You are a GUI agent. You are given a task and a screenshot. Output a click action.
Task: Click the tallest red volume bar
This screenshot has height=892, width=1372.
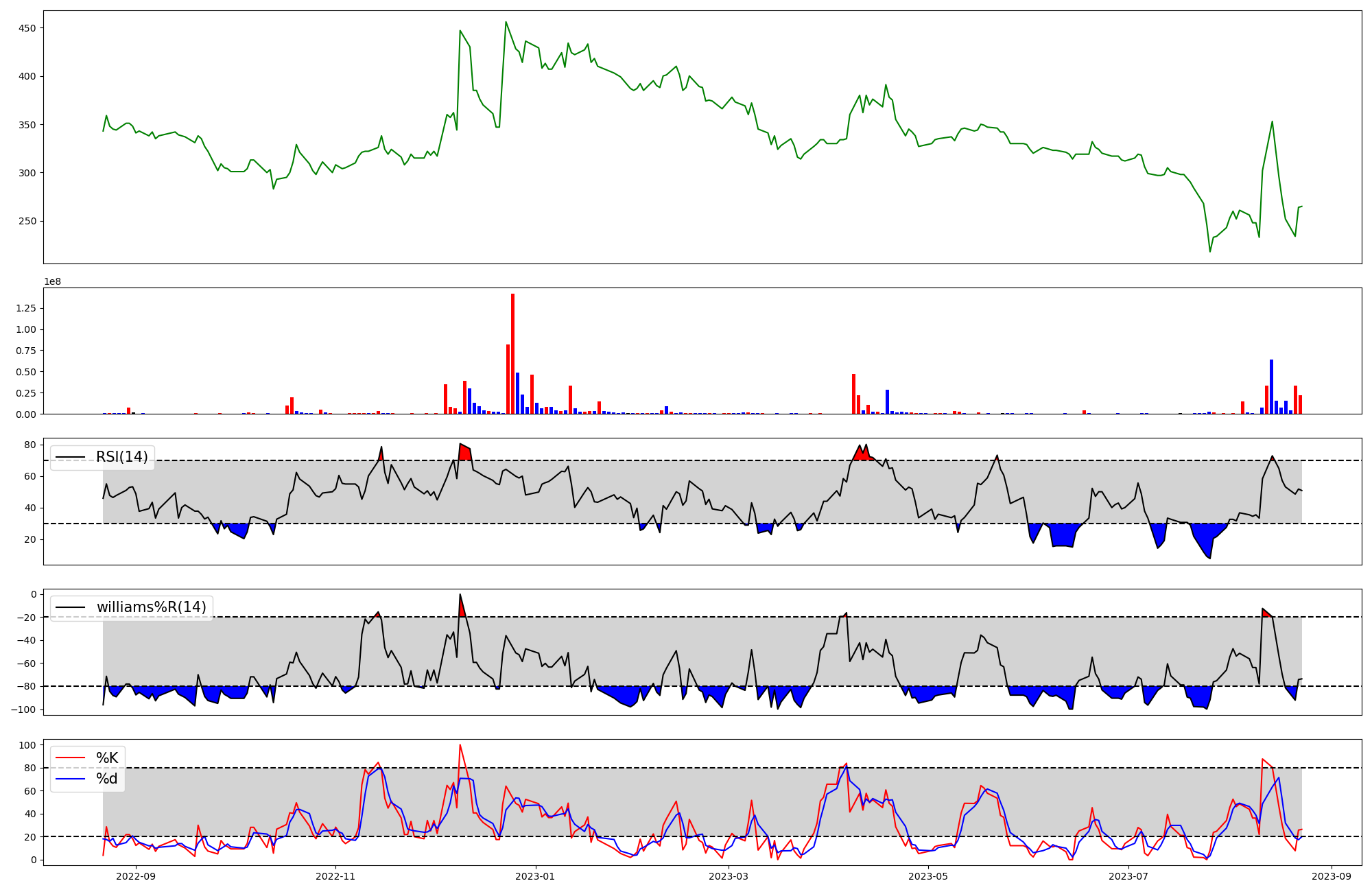(512, 353)
